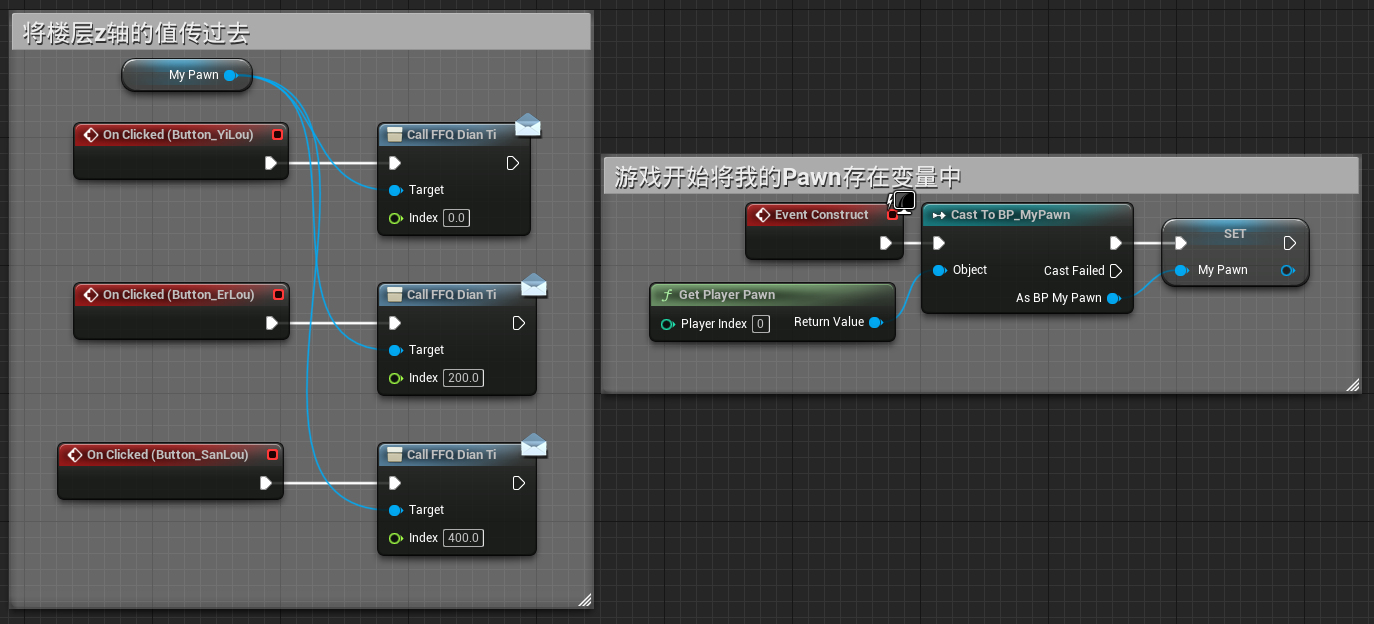Click the Object input pin on Cast node
This screenshot has height=624, width=1374.
click(x=938, y=270)
